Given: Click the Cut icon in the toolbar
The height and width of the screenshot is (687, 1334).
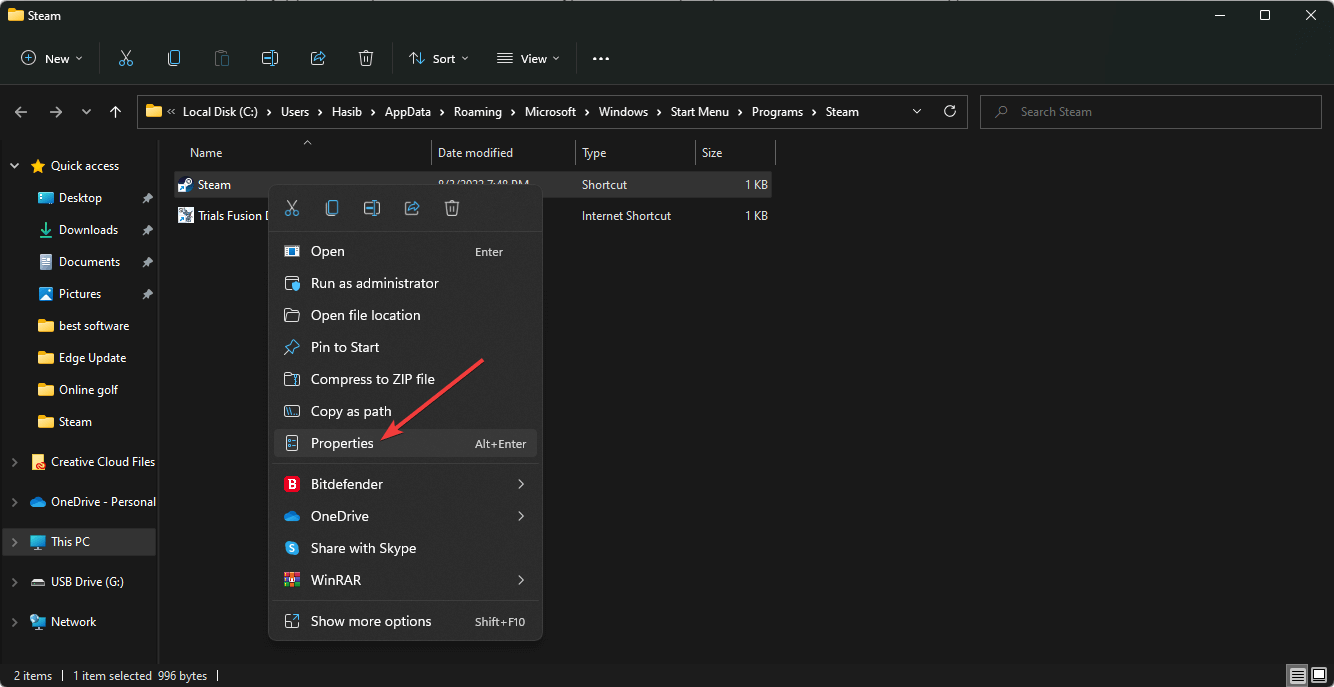Looking at the screenshot, I should 126,58.
